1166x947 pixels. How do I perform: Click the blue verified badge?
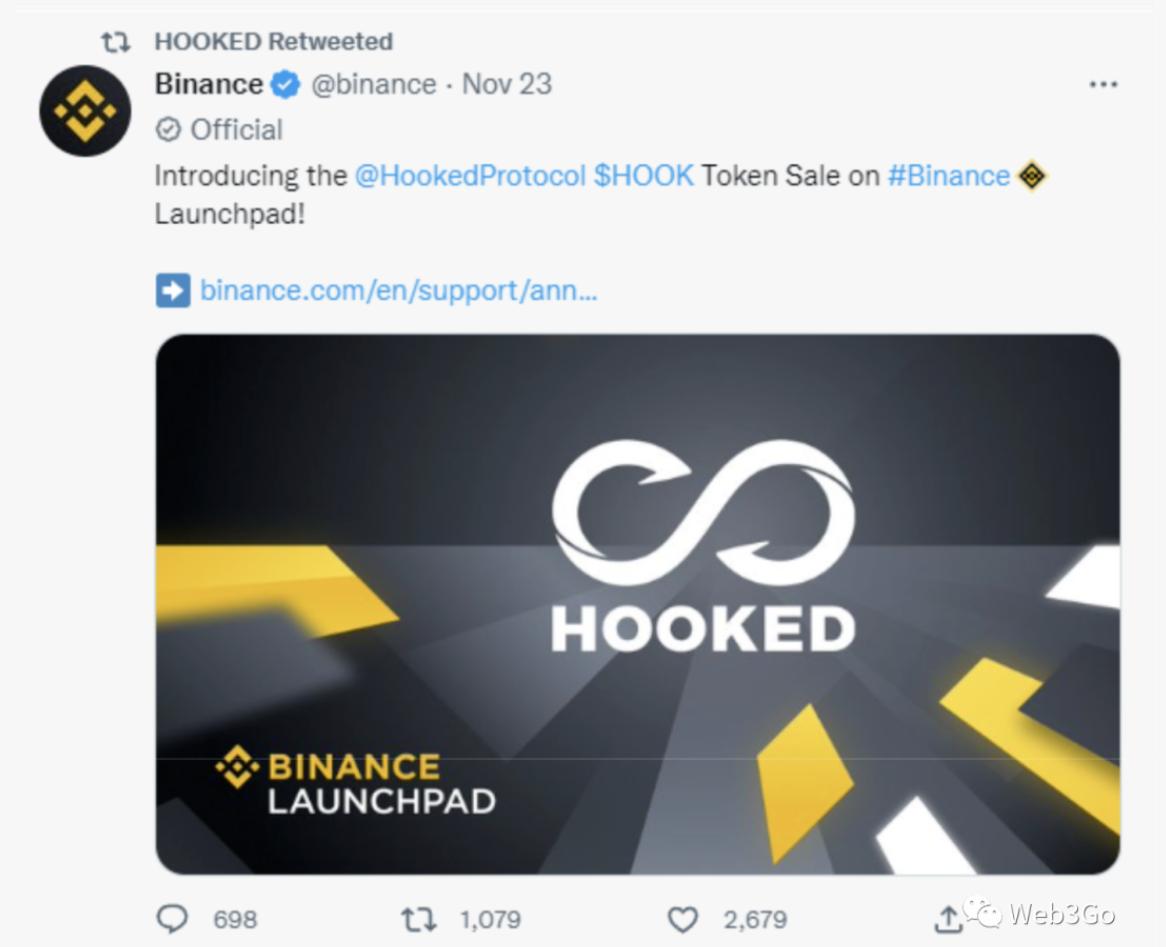point(286,85)
